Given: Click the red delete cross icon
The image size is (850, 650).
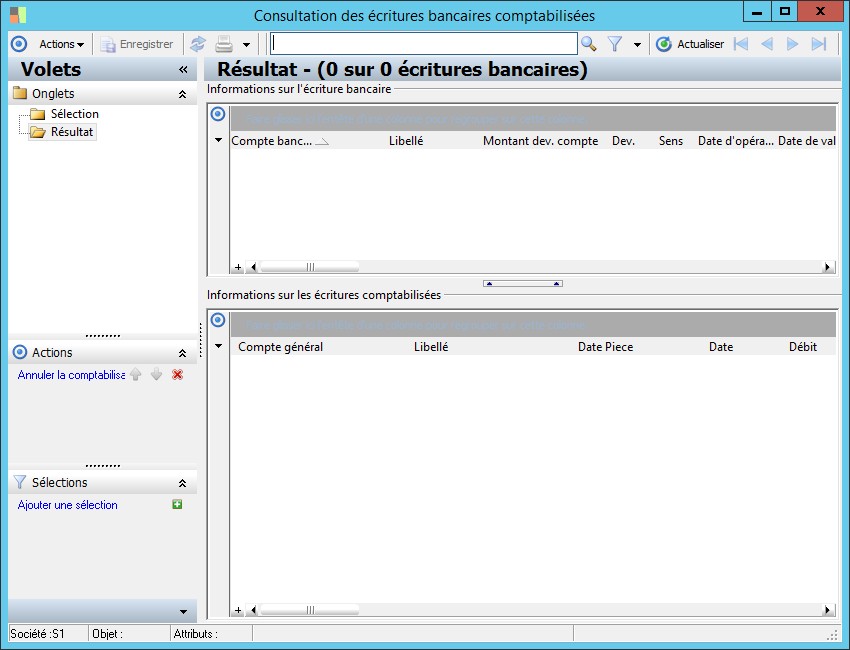Looking at the screenshot, I should 177,374.
